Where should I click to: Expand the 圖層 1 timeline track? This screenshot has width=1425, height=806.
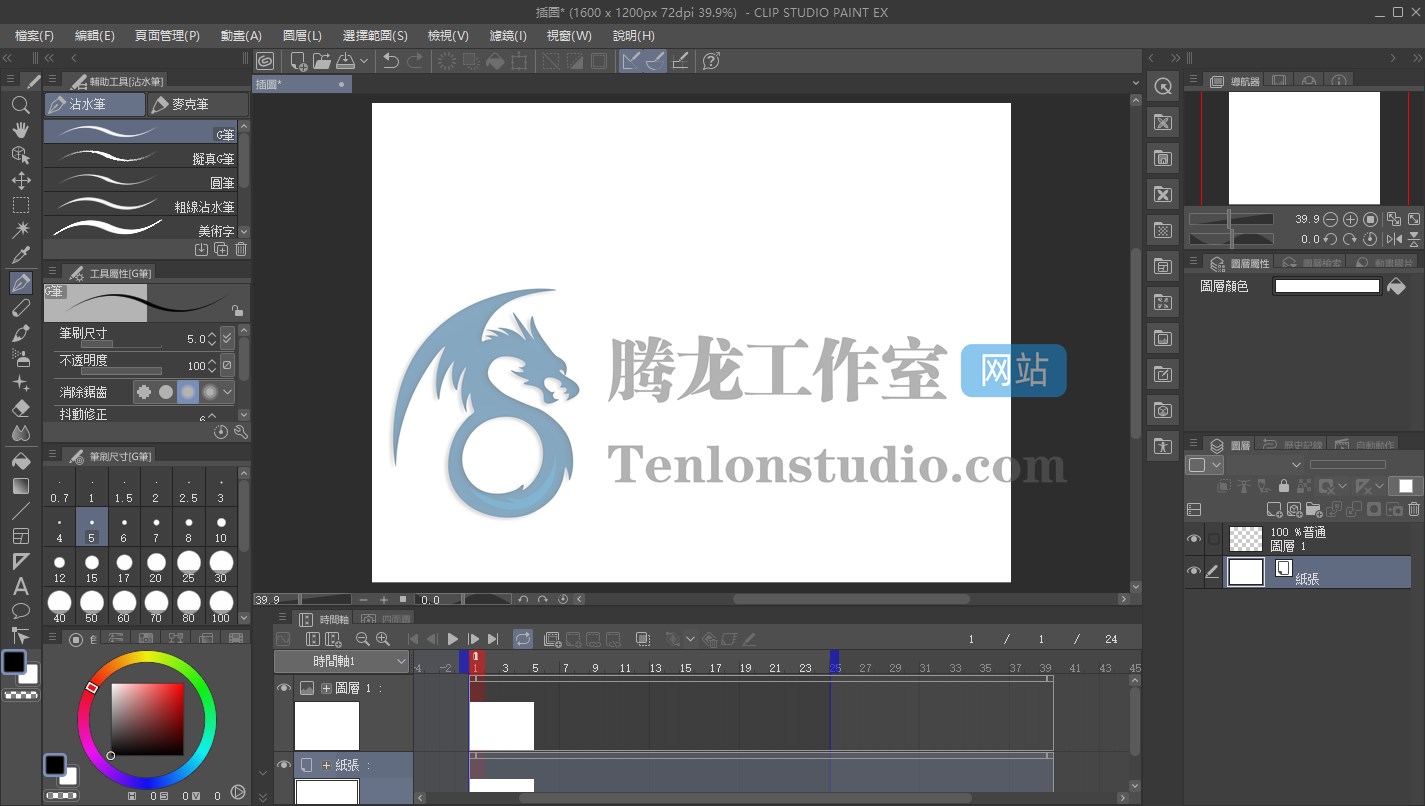click(326, 688)
